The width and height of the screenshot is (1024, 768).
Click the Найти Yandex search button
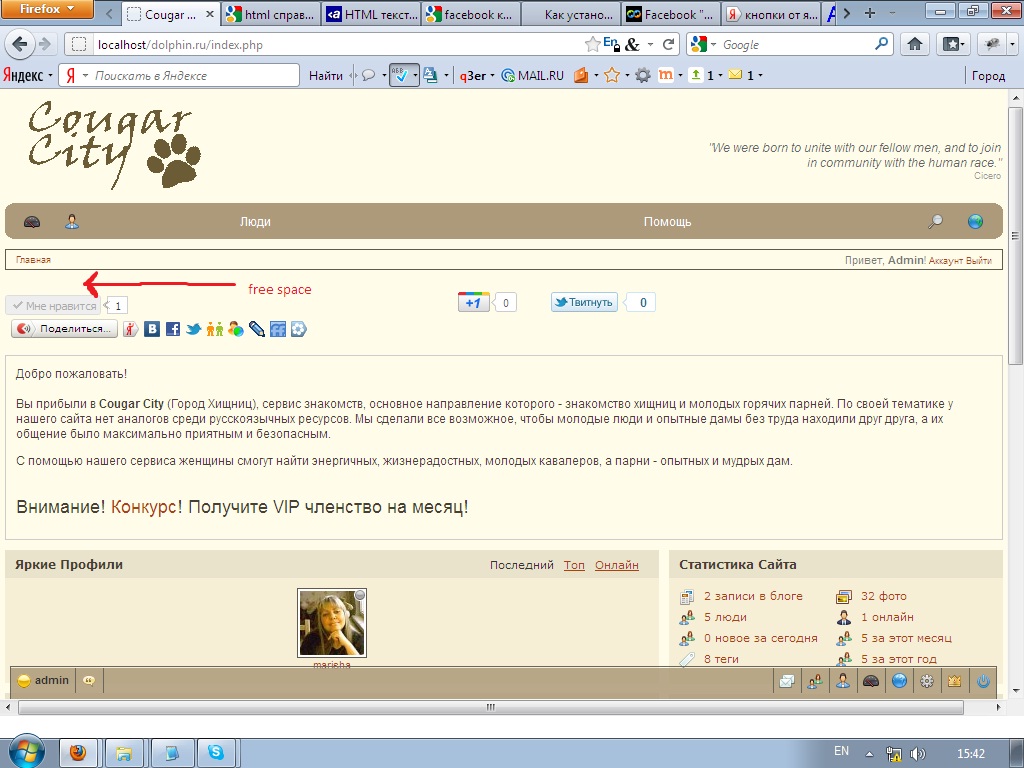pyautogui.click(x=325, y=75)
